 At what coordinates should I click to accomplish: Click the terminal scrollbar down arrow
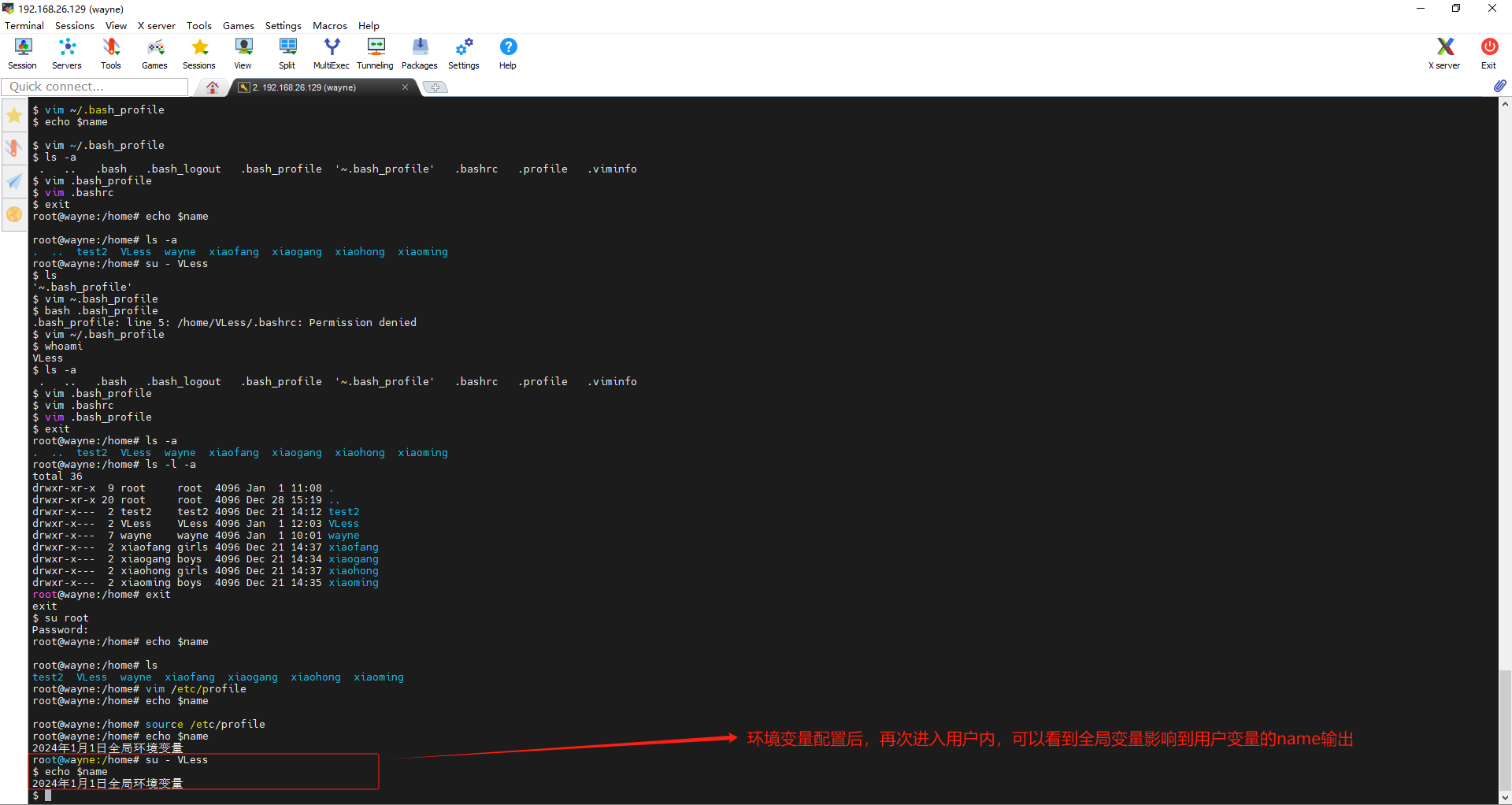click(x=1505, y=797)
